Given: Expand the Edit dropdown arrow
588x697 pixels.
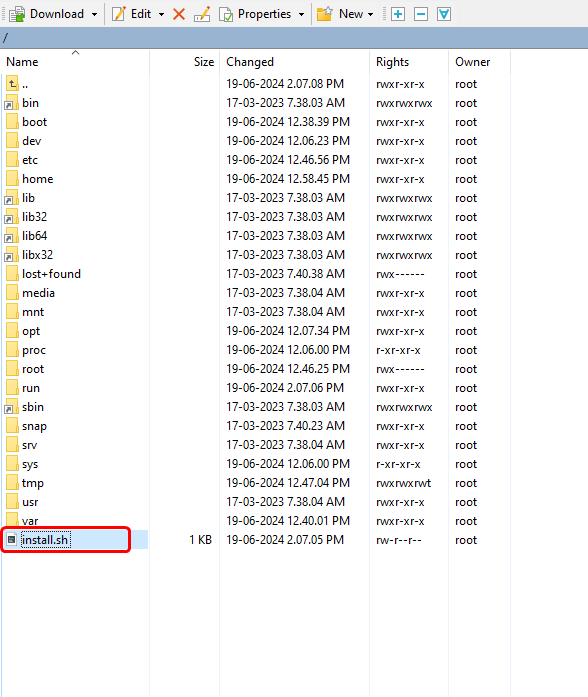Looking at the screenshot, I should click(161, 14).
